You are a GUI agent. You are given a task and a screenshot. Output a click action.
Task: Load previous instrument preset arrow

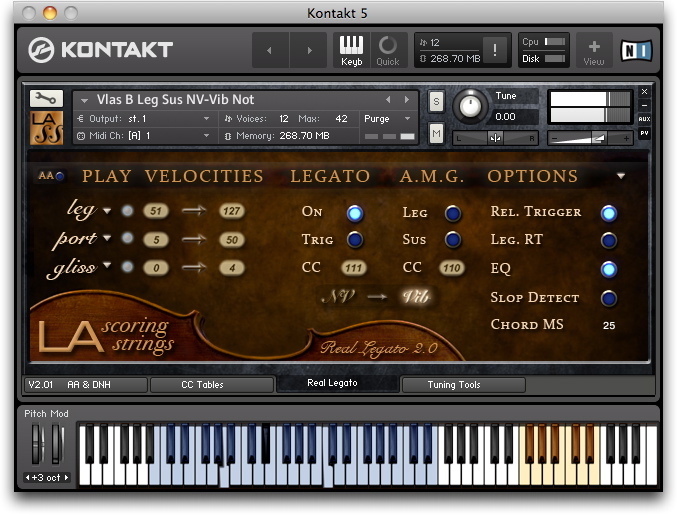pyautogui.click(x=388, y=100)
